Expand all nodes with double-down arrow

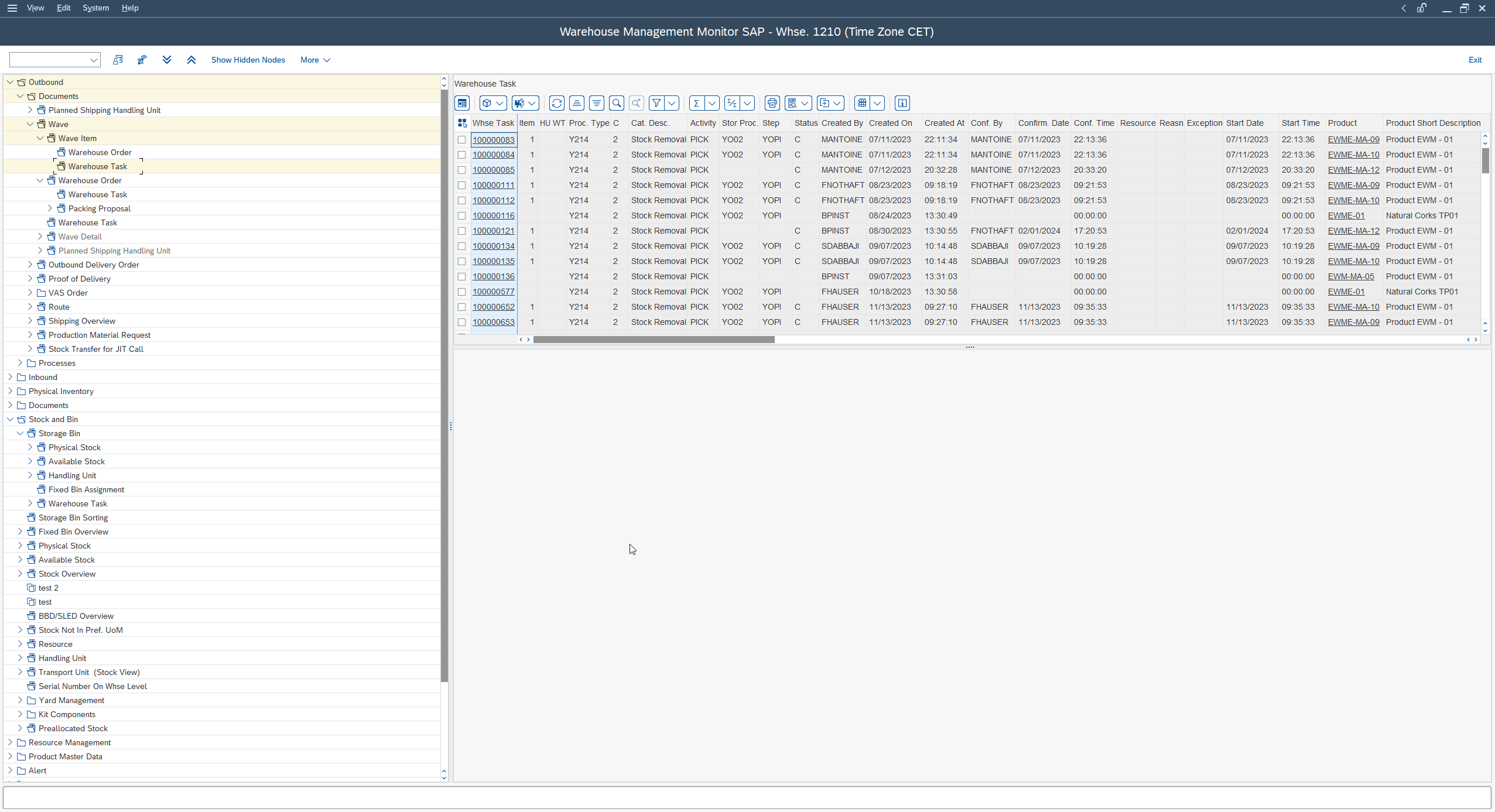tap(167, 60)
